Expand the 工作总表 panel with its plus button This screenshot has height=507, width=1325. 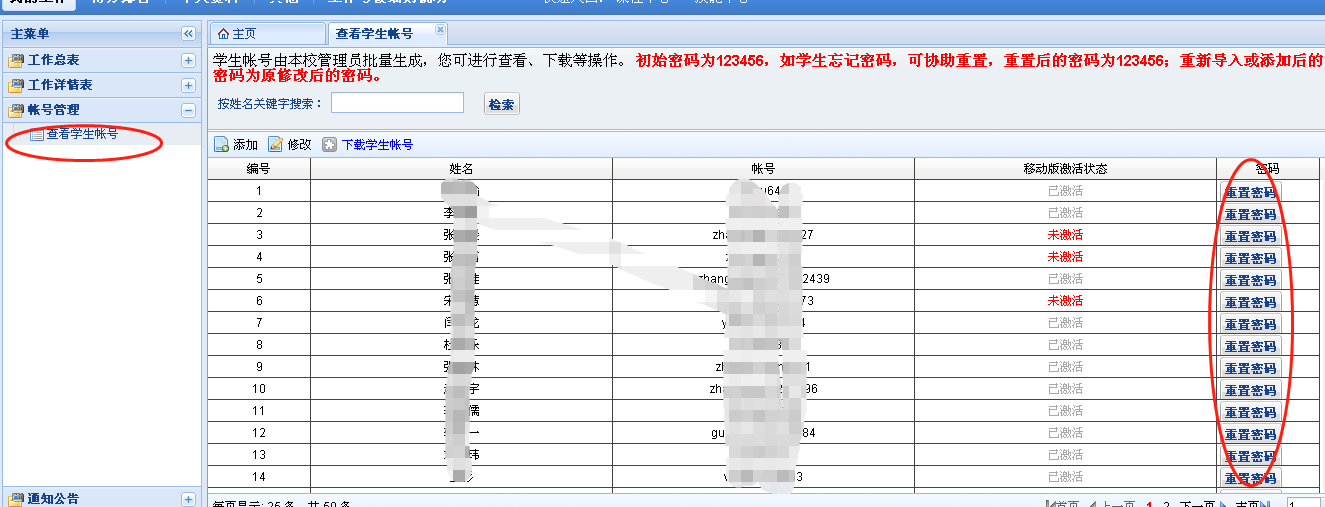[188, 60]
